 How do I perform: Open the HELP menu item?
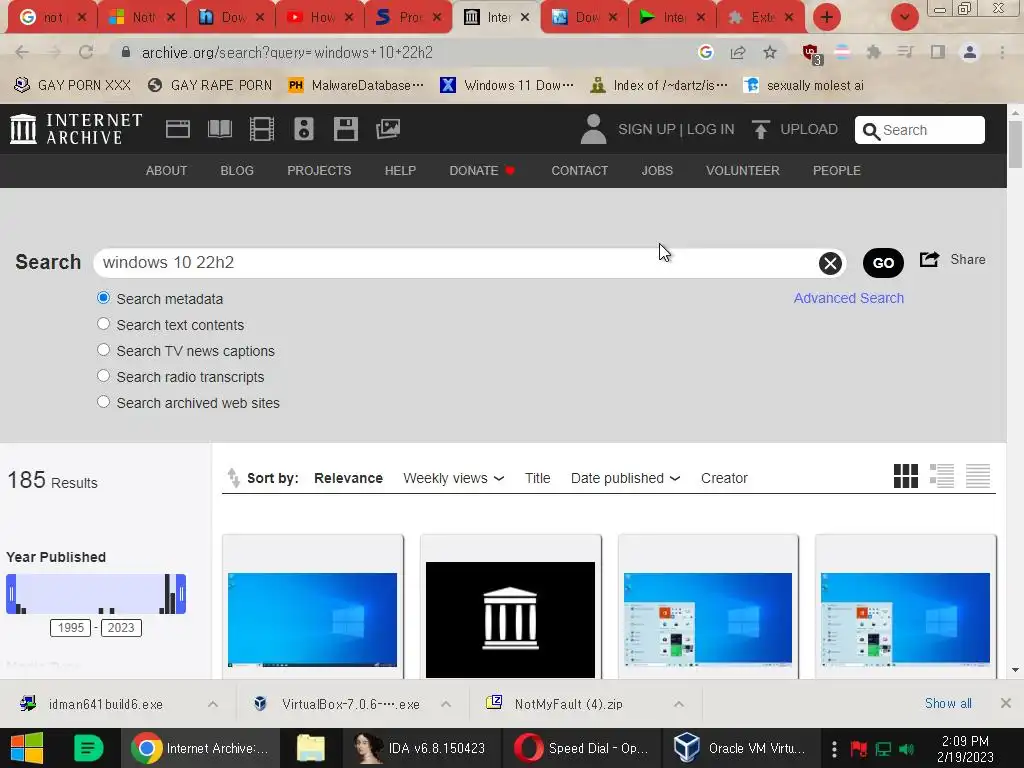[x=400, y=170]
